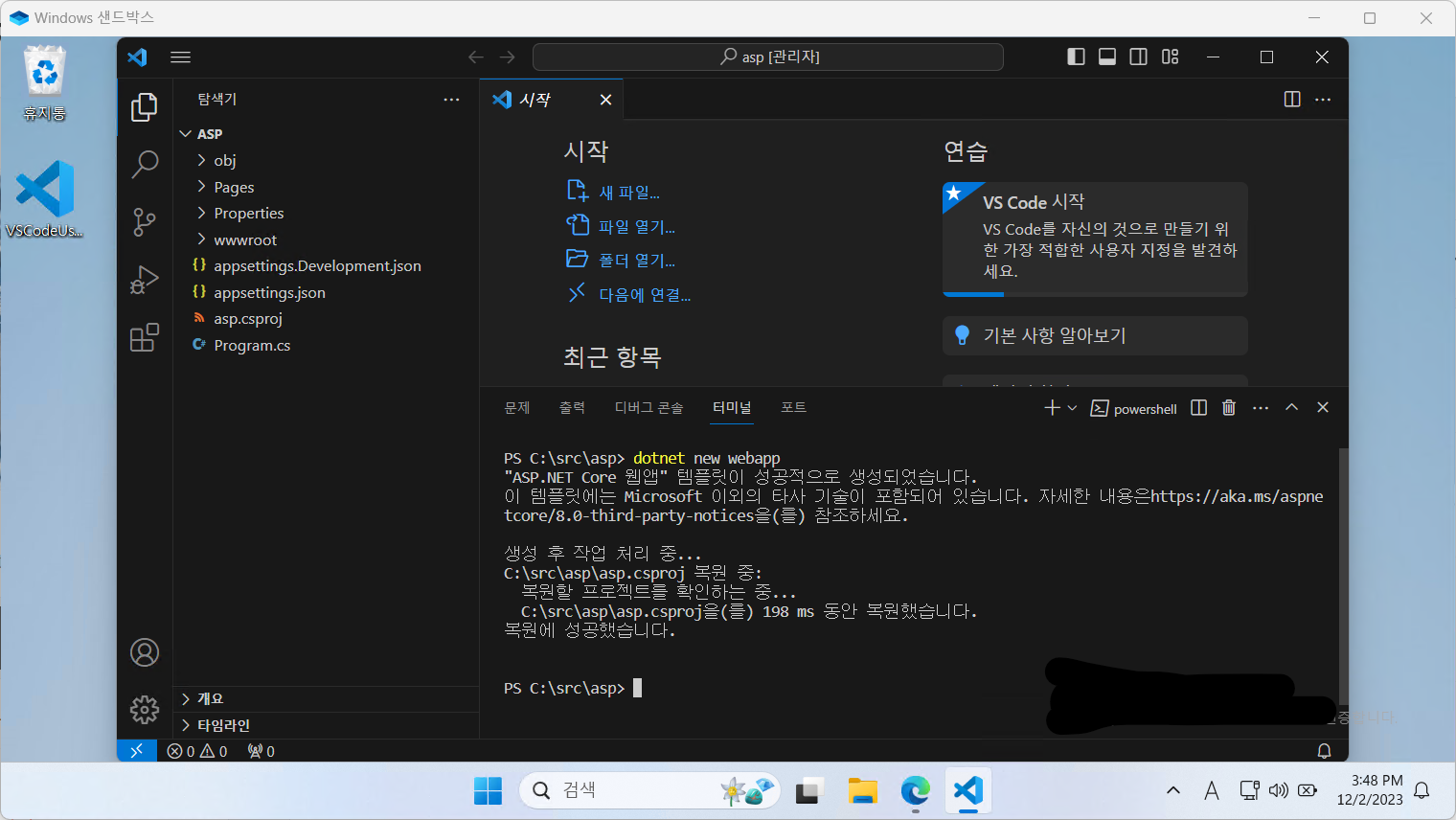Click the command center search box
Viewport: 1456px width, 820px height.
click(768, 57)
